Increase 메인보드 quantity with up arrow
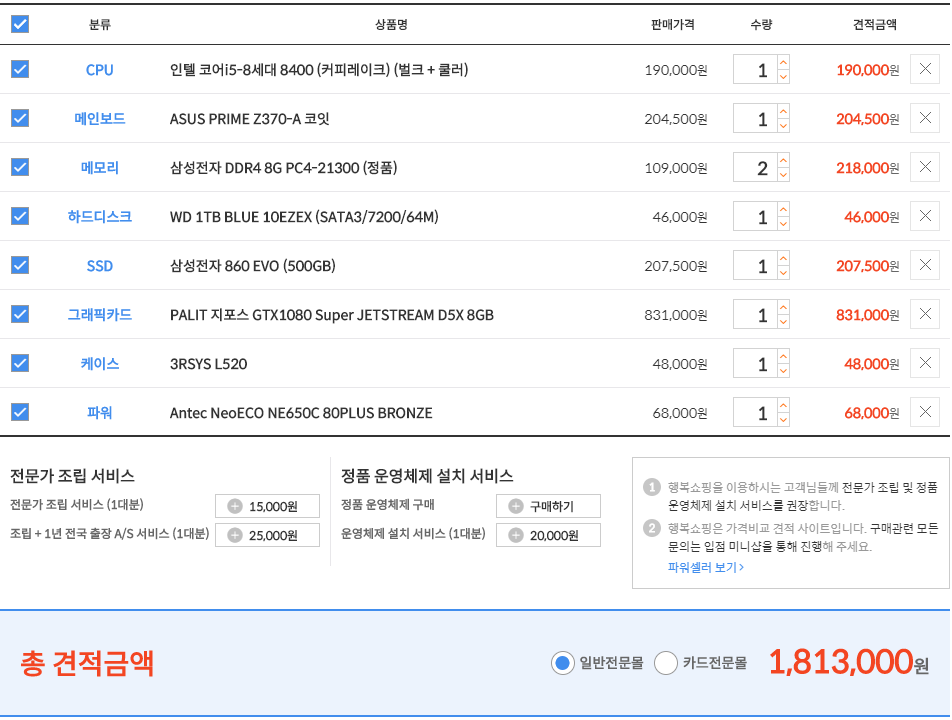The height and width of the screenshot is (720, 952). 783,111
